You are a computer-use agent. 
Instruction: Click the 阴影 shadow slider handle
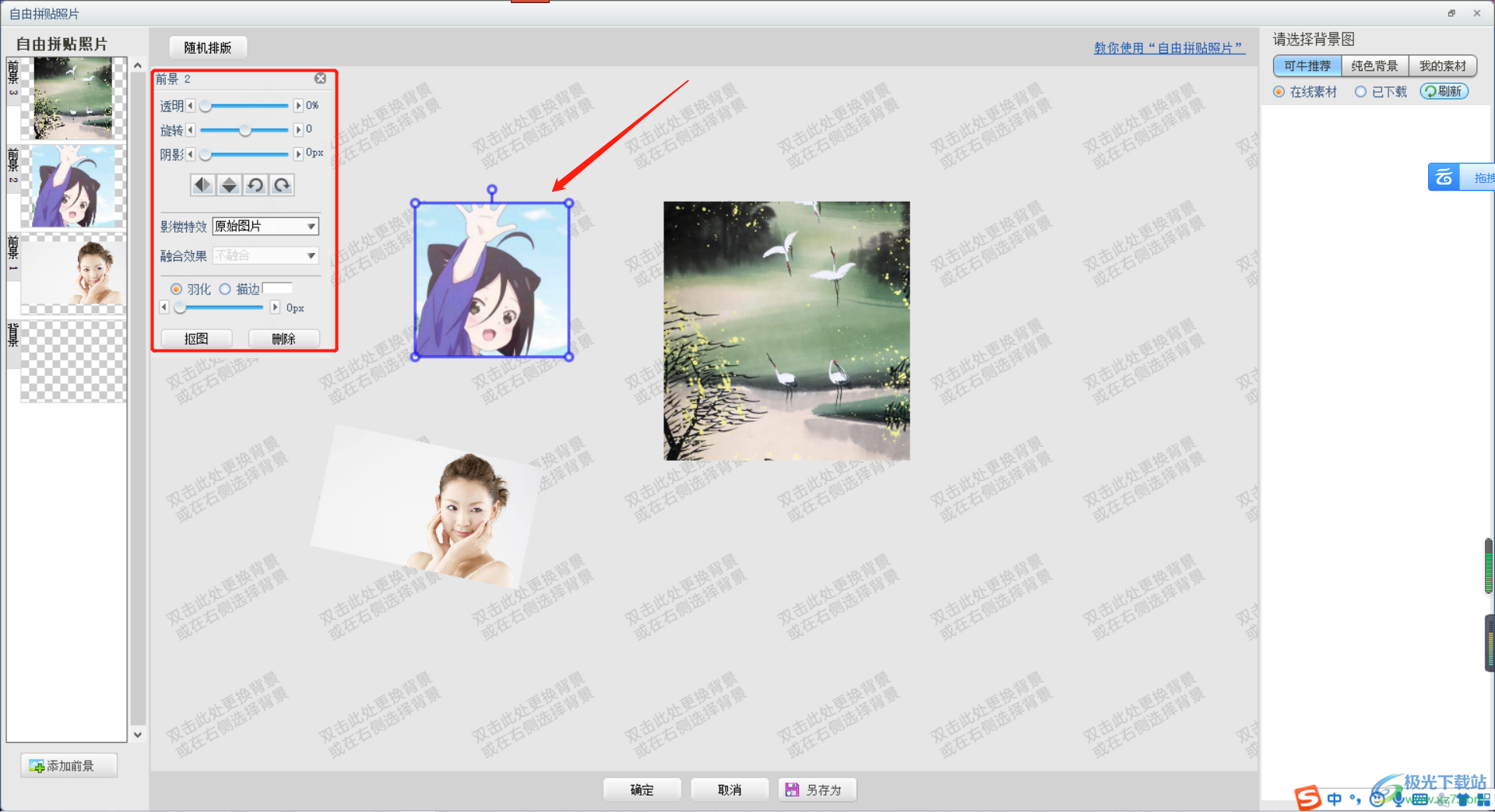(206, 155)
